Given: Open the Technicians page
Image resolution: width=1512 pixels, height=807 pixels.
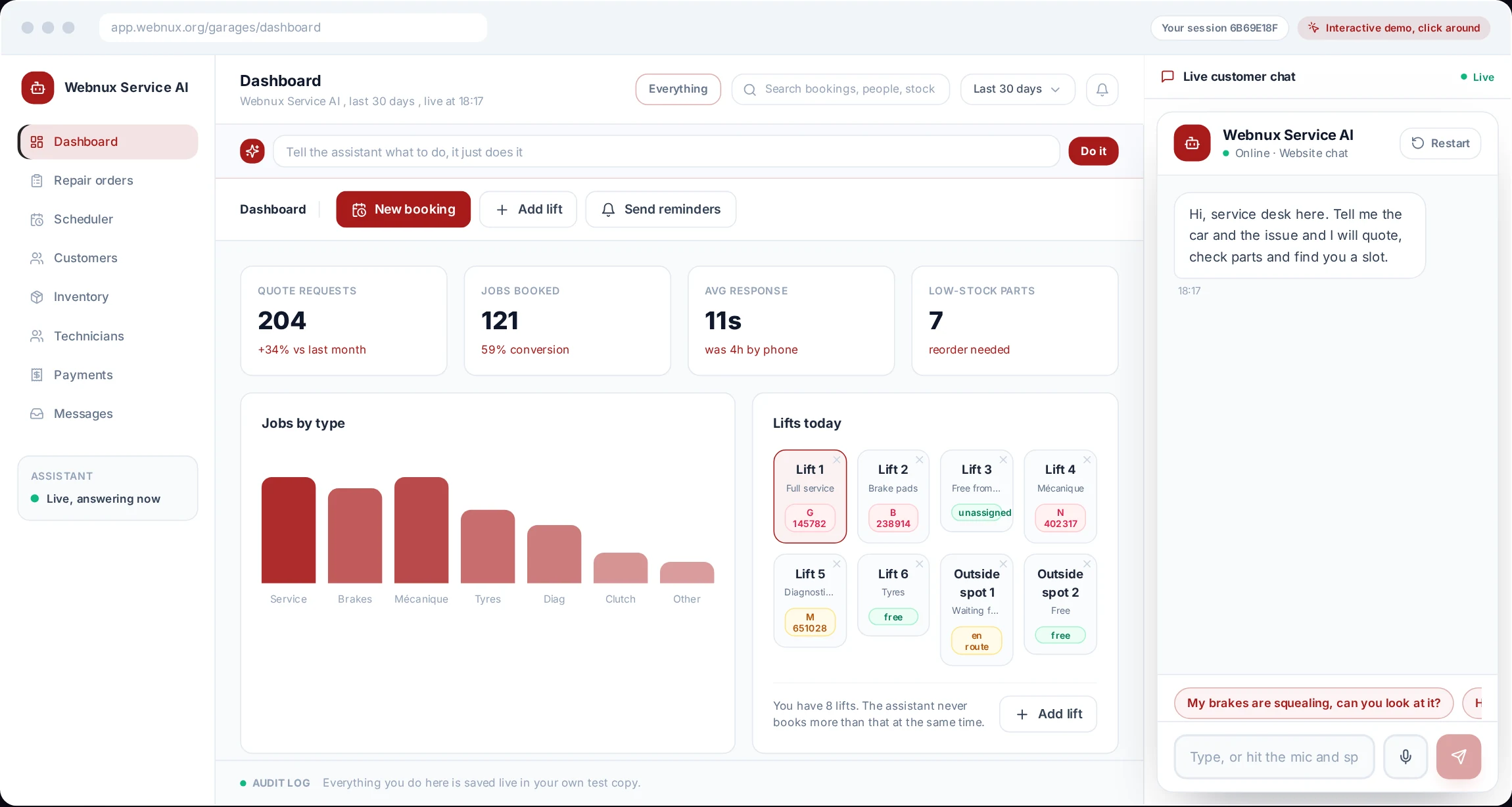Looking at the screenshot, I should [108, 336].
